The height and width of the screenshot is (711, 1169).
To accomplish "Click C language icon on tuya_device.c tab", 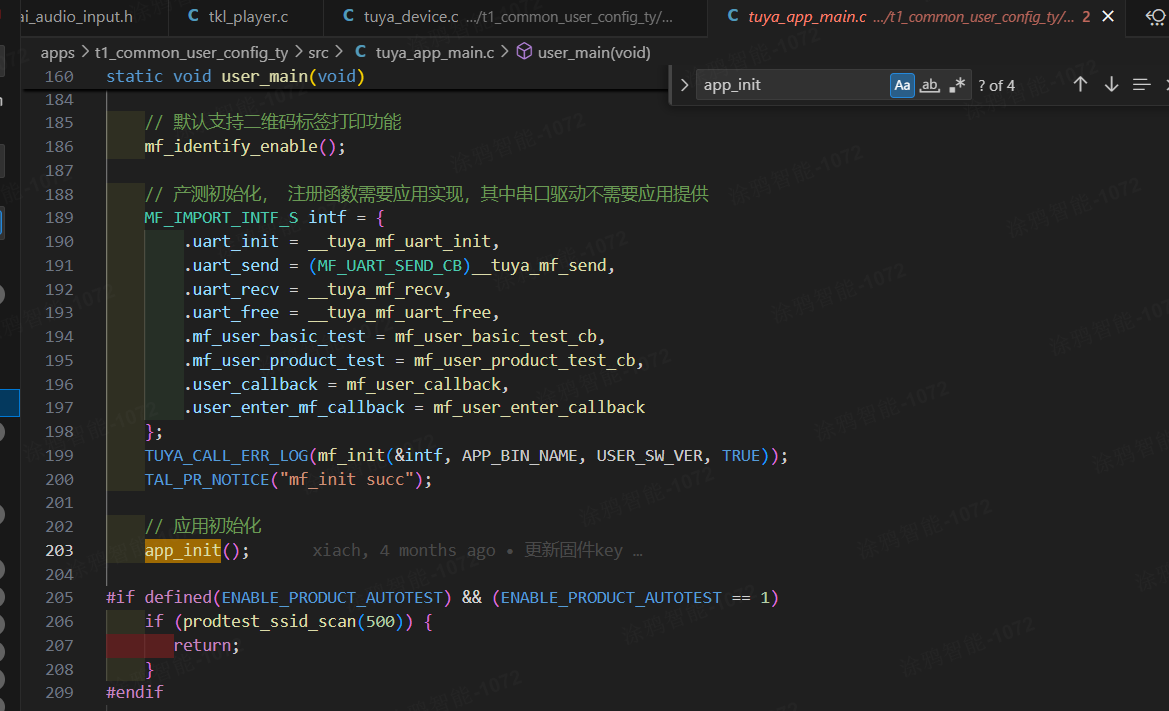I will 348,16.
